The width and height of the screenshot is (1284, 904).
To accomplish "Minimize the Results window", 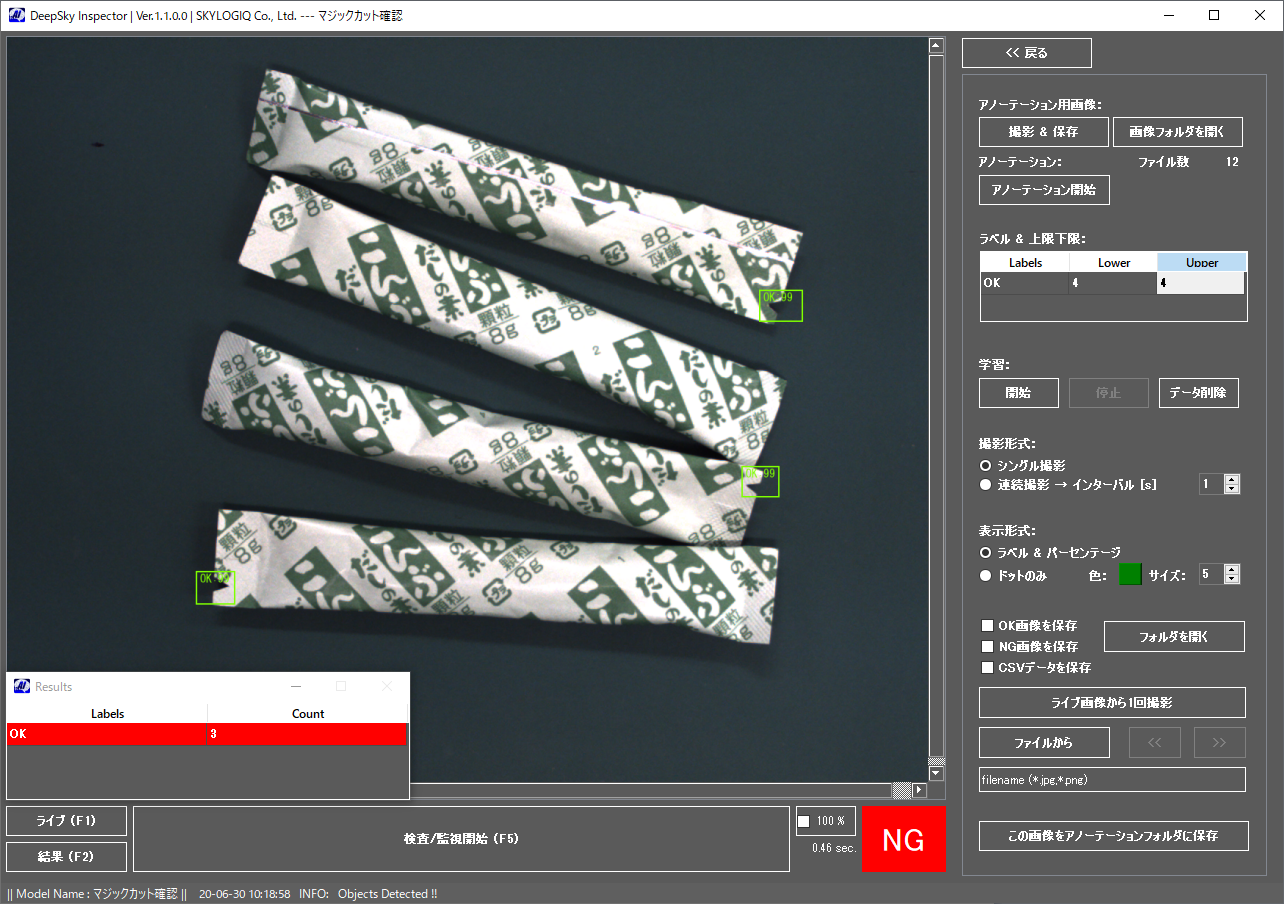I will (x=296, y=686).
